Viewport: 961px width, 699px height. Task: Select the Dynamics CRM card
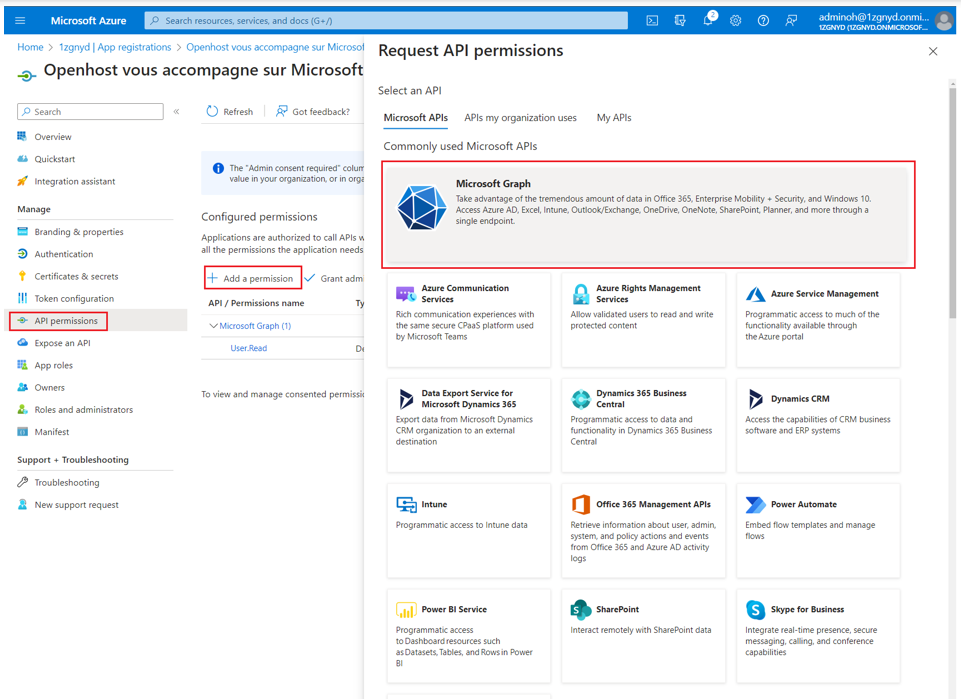(818, 425)
